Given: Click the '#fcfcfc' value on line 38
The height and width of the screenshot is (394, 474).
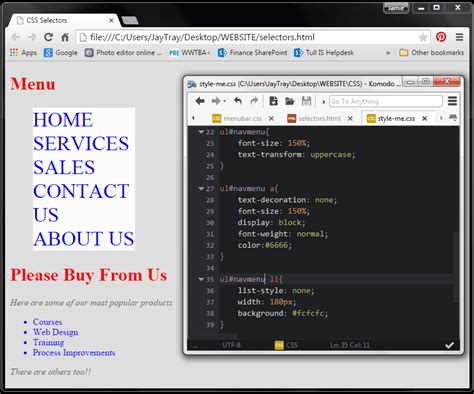Looking at the screenshot, I should pyautogui.click(x=308, y=313).
